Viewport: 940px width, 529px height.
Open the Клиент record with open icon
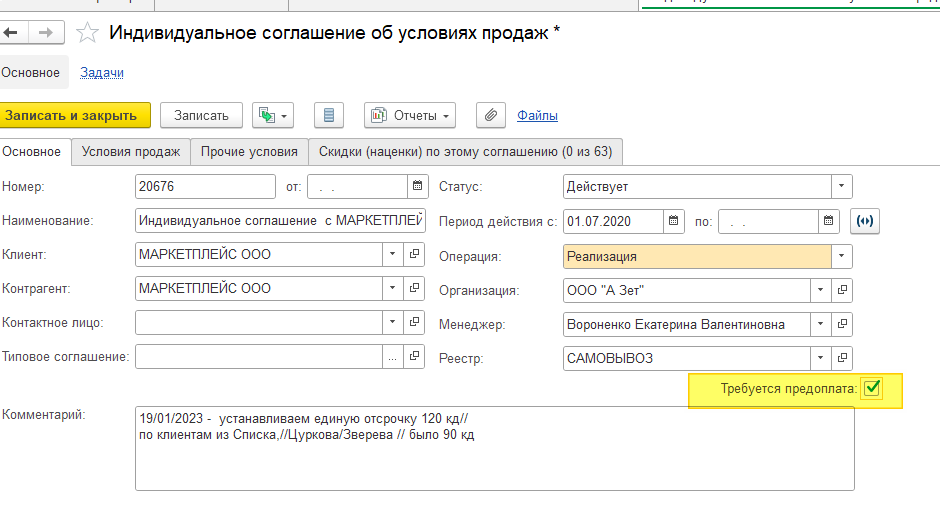[415, 255]
